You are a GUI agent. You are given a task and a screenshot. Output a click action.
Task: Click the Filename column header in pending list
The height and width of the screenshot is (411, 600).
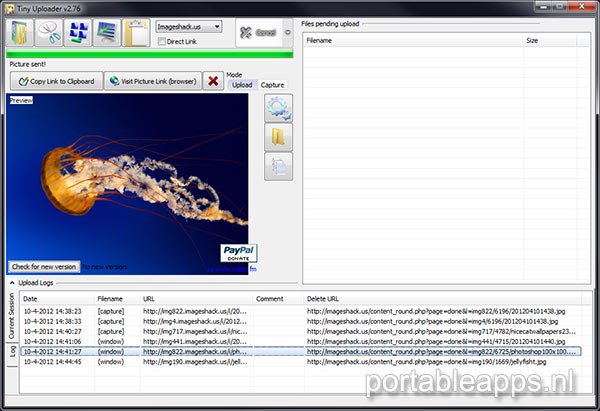pyautogui.click(x=413, y=40)
